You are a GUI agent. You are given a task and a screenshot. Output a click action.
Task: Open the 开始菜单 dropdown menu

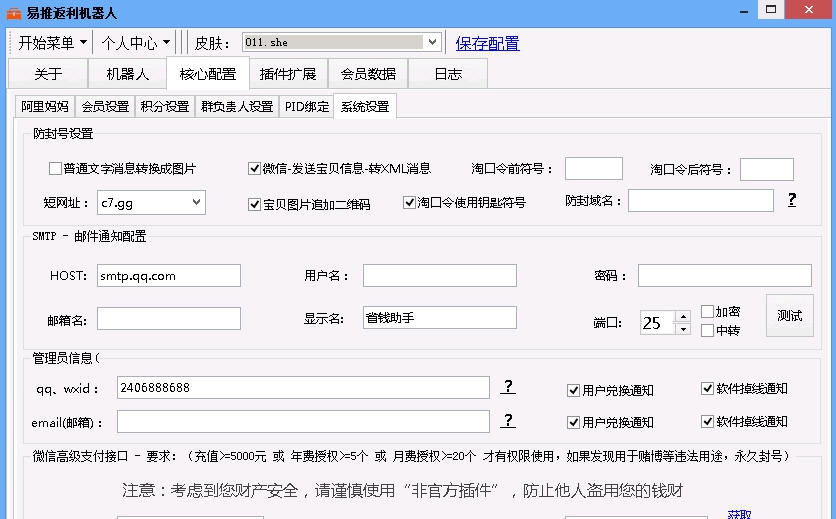click(x=52, y=43)
